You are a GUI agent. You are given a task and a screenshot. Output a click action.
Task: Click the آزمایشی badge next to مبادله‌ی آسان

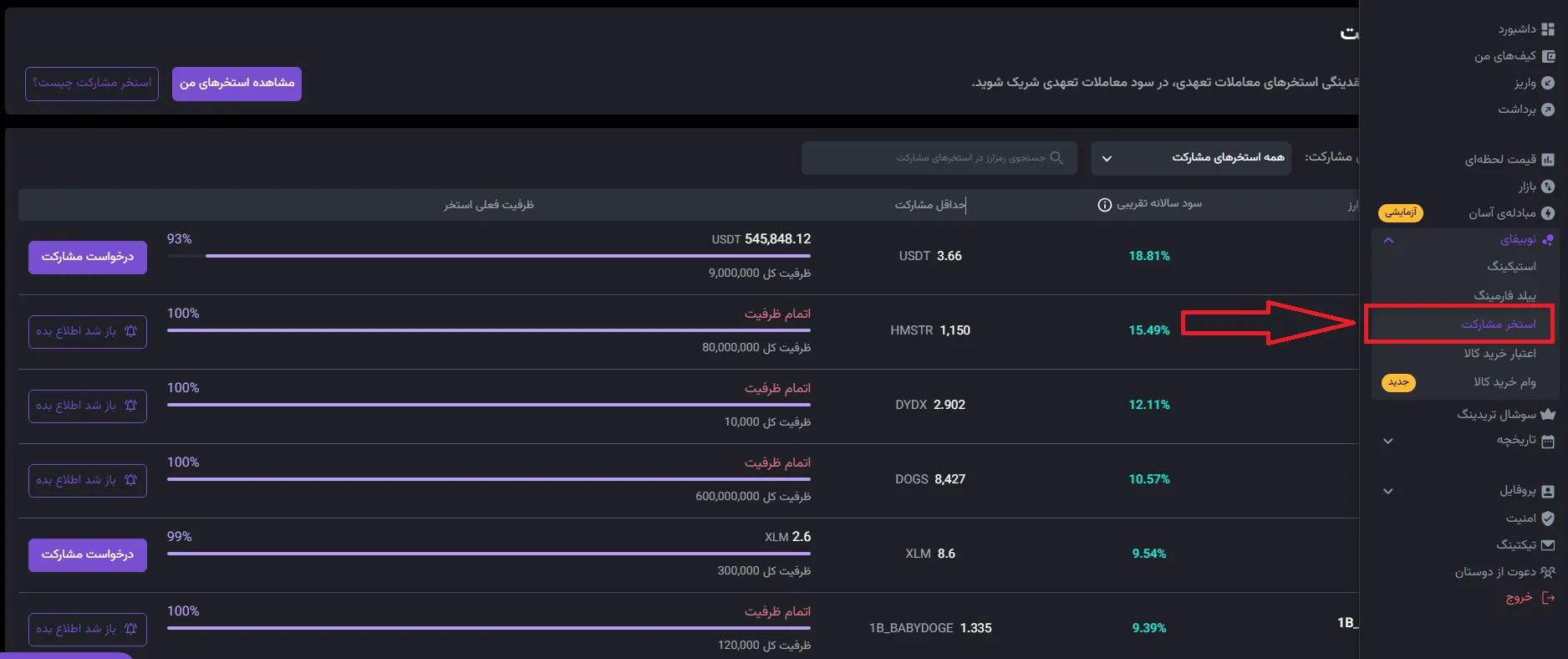coord(1400,213)
